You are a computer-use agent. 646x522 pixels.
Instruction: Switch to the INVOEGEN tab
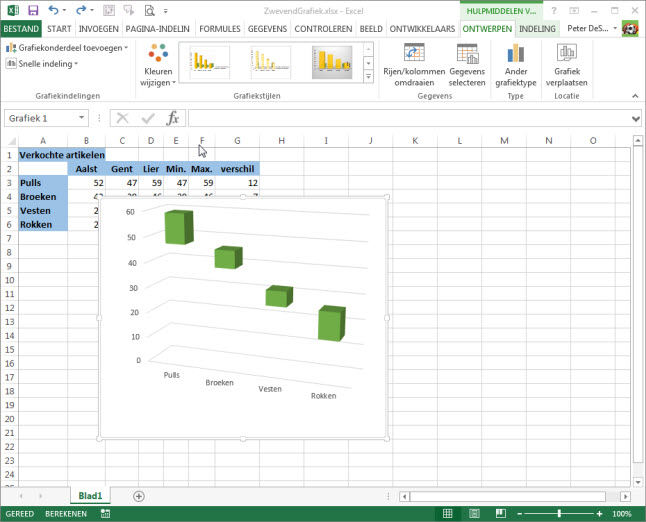(x=98, y=28)
